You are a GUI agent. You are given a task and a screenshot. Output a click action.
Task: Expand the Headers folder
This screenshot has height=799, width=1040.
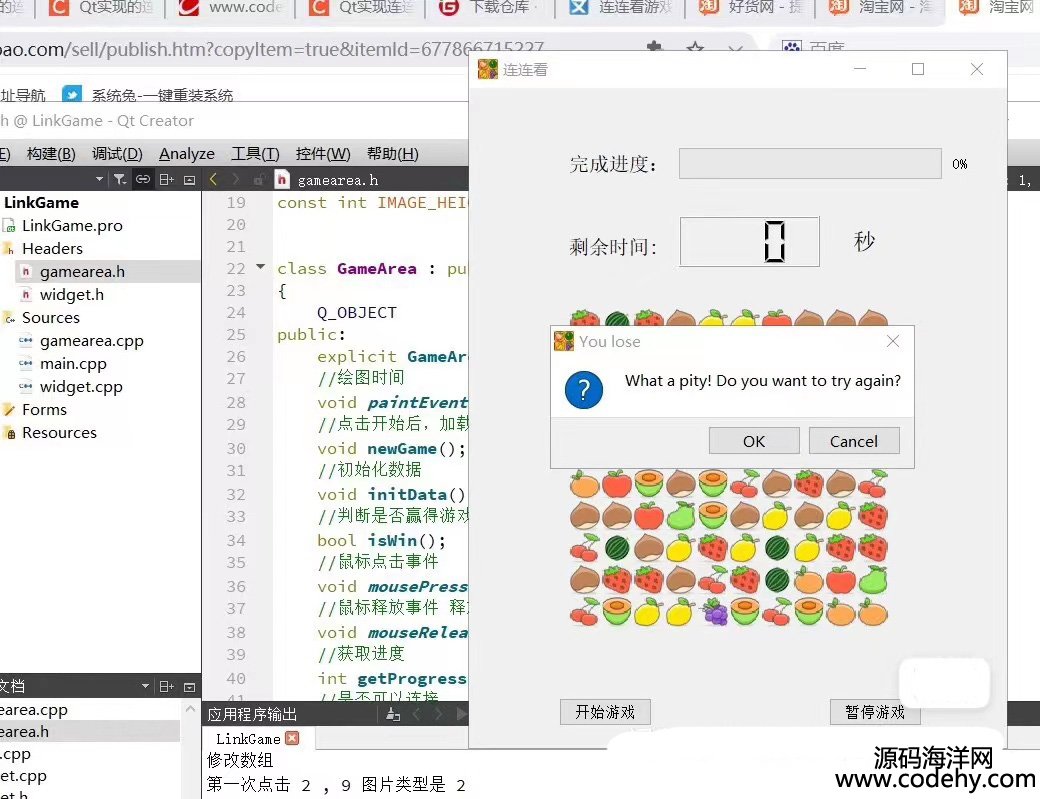pyautogui.click(x=52, y=249)
